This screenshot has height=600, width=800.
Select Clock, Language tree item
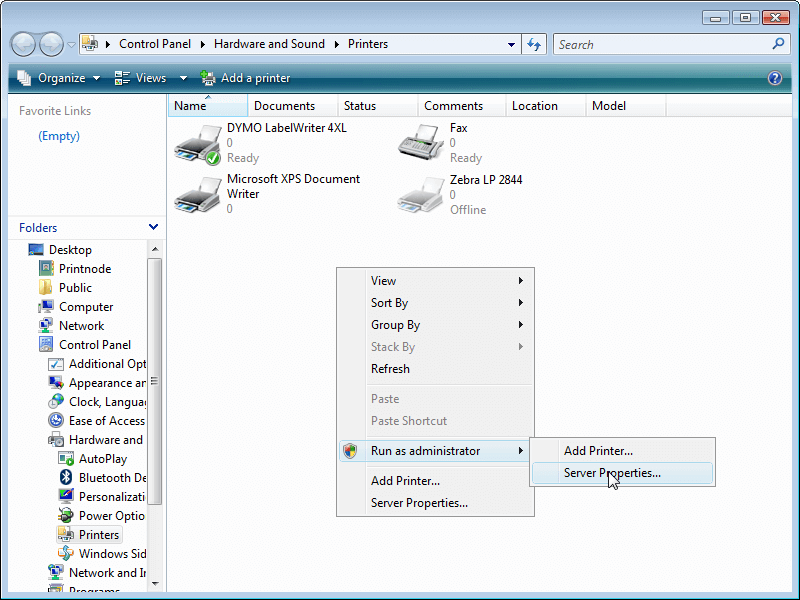96,402
